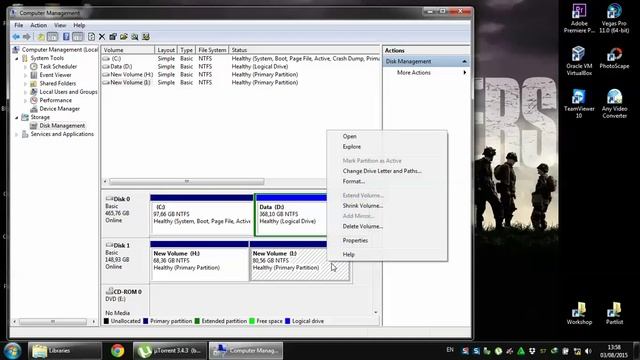Choose Help in the context menu
Screen dimensions: 640x360
(387, 254)
